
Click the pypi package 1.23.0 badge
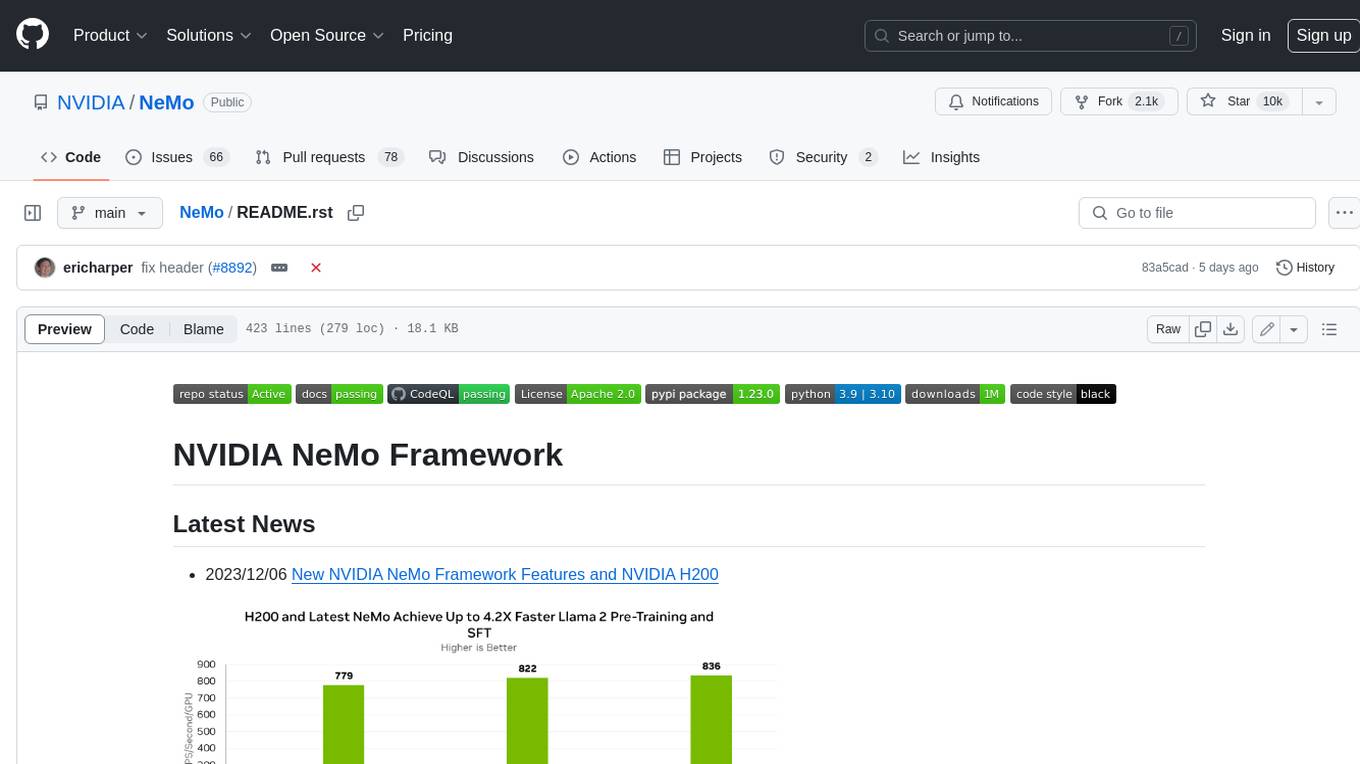point(712,394)
